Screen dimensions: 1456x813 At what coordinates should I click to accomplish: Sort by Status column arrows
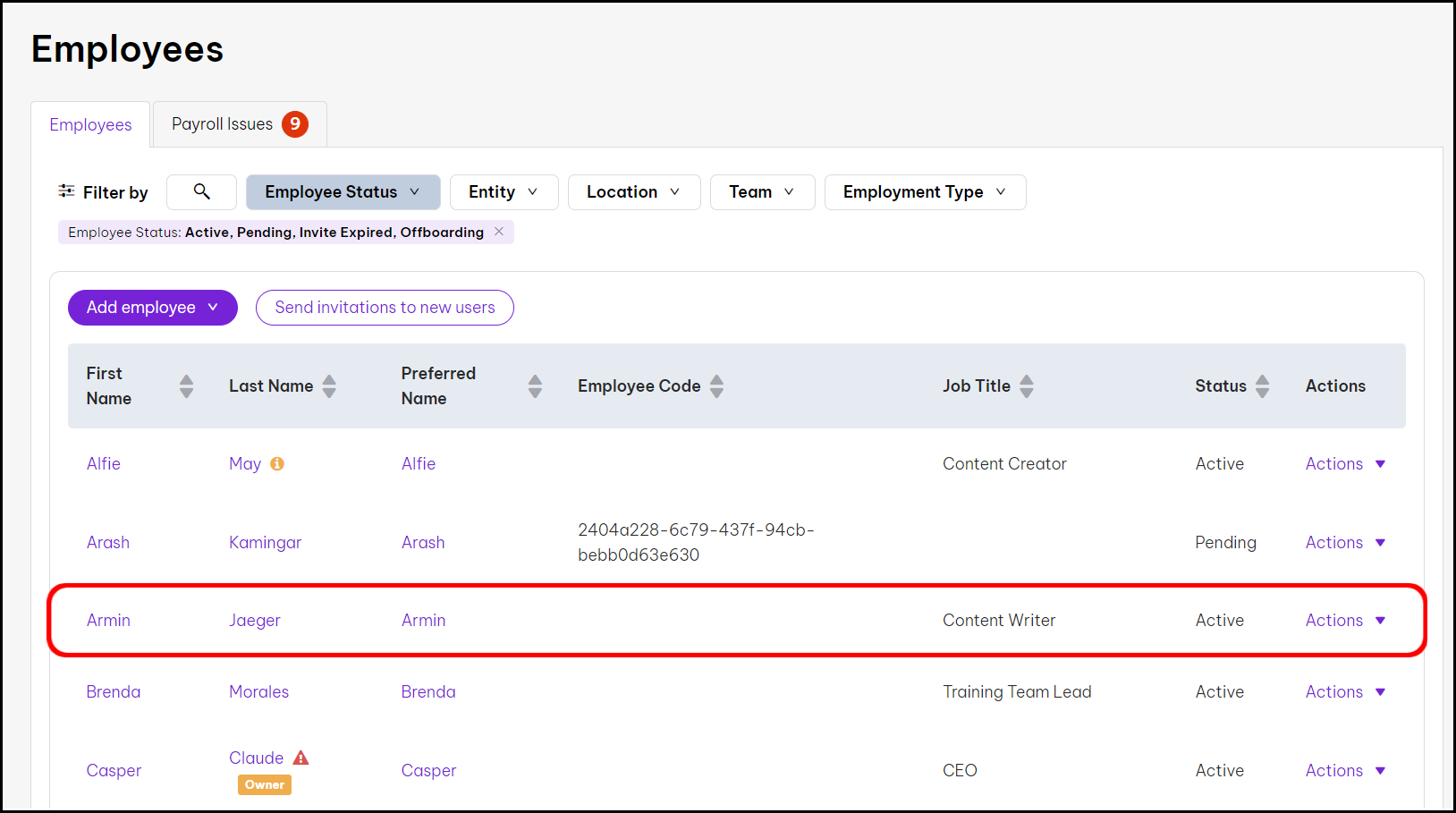pyautogui.click(x=1262, y=386)
